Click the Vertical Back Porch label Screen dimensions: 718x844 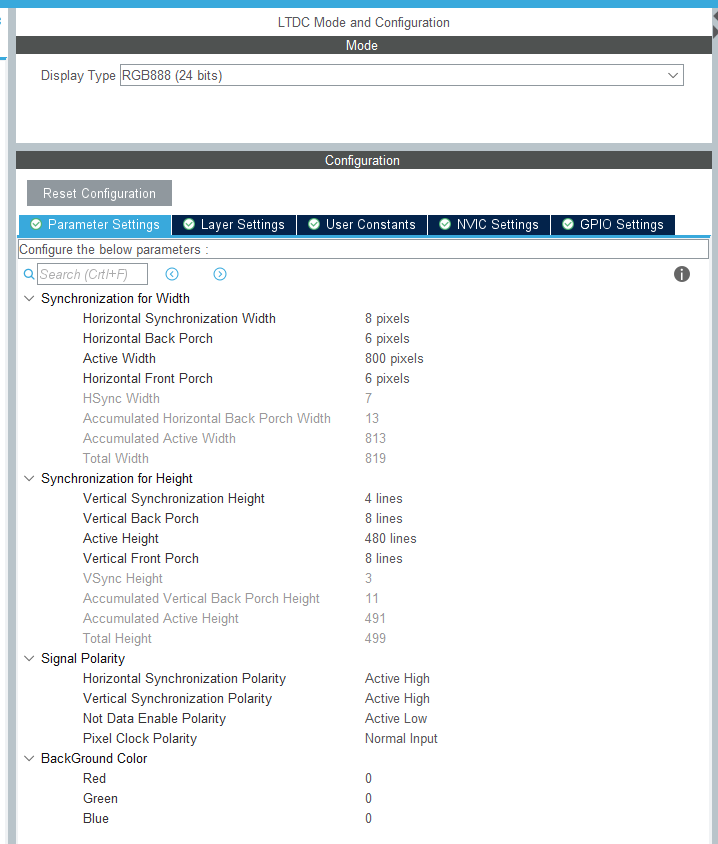140,518
